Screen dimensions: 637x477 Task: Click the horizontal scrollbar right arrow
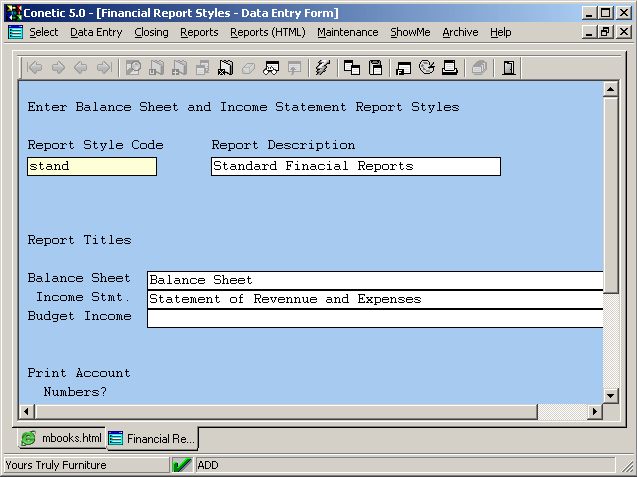[595, 411]
